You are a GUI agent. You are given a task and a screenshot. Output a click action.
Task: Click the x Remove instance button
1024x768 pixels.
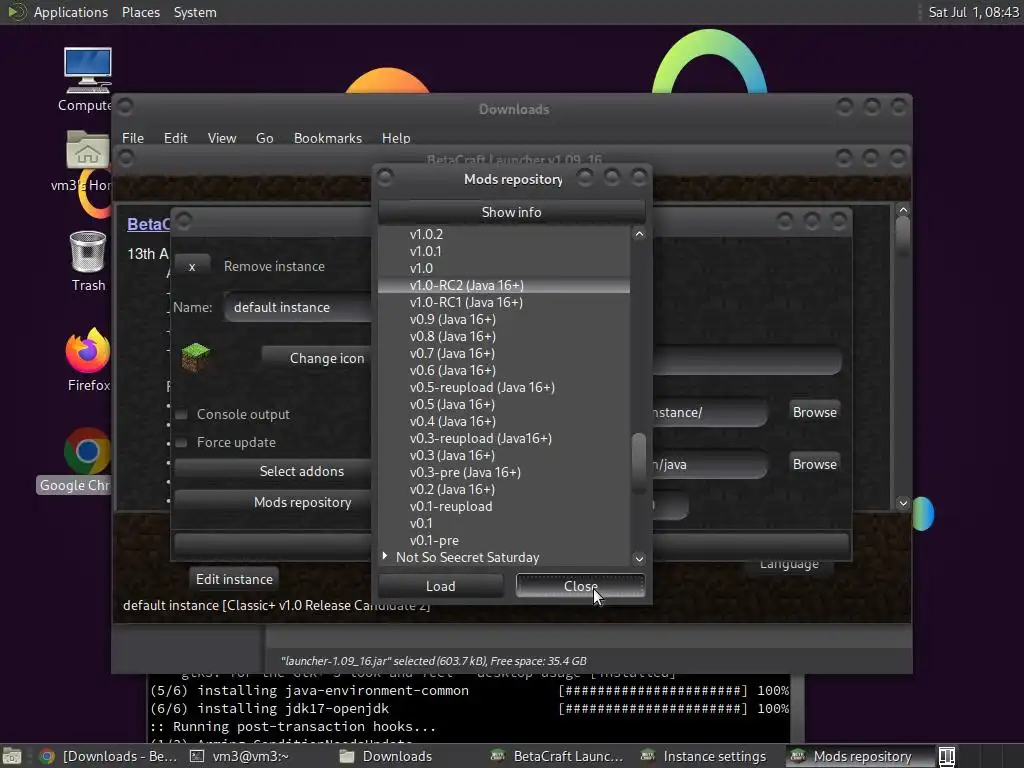pyautogui.click(x=192, y=266)
